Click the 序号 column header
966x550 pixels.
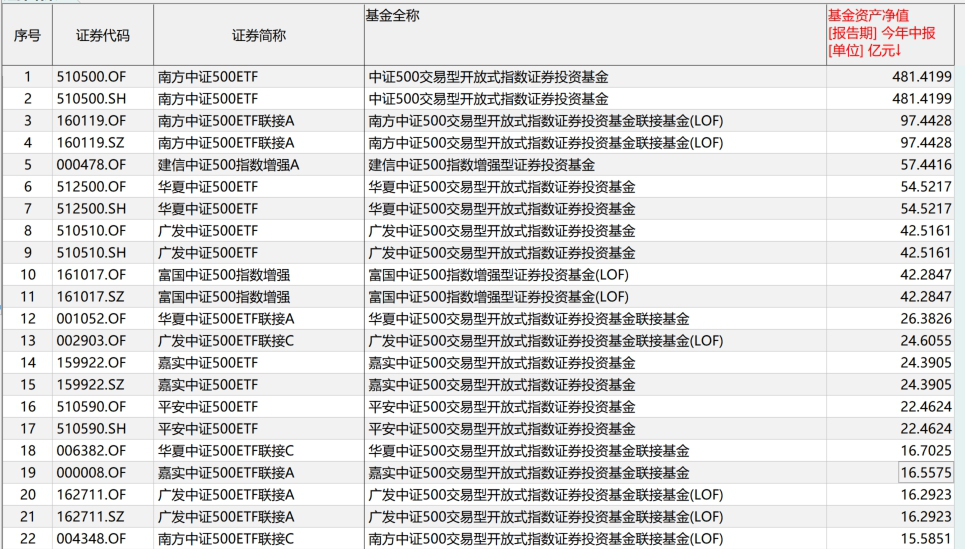(27, 36)
